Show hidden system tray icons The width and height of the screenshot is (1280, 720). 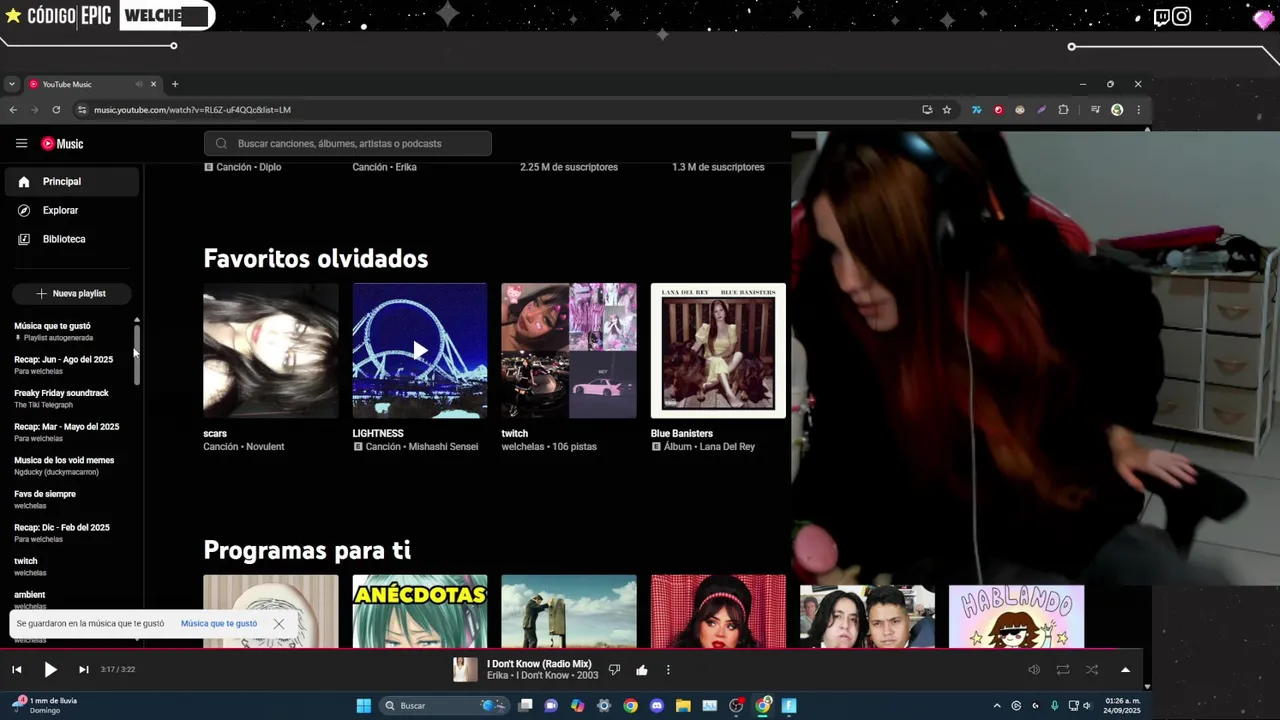[x=996, y=706]
